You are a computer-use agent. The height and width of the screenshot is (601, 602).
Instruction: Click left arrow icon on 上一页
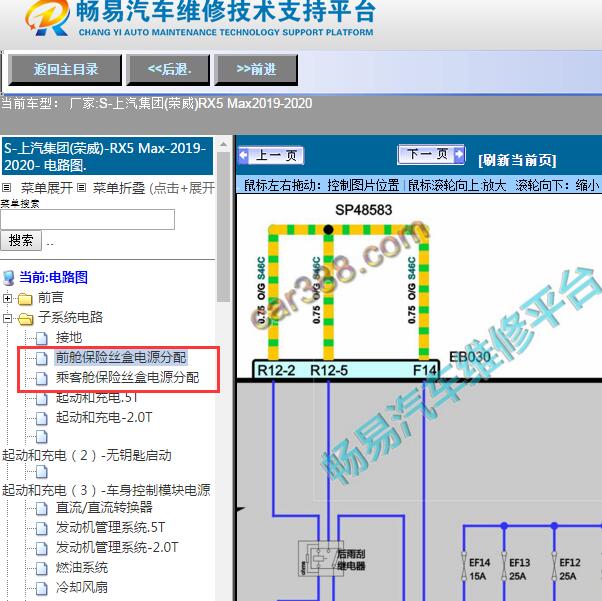pyautogui.click(x=243, y=156)
